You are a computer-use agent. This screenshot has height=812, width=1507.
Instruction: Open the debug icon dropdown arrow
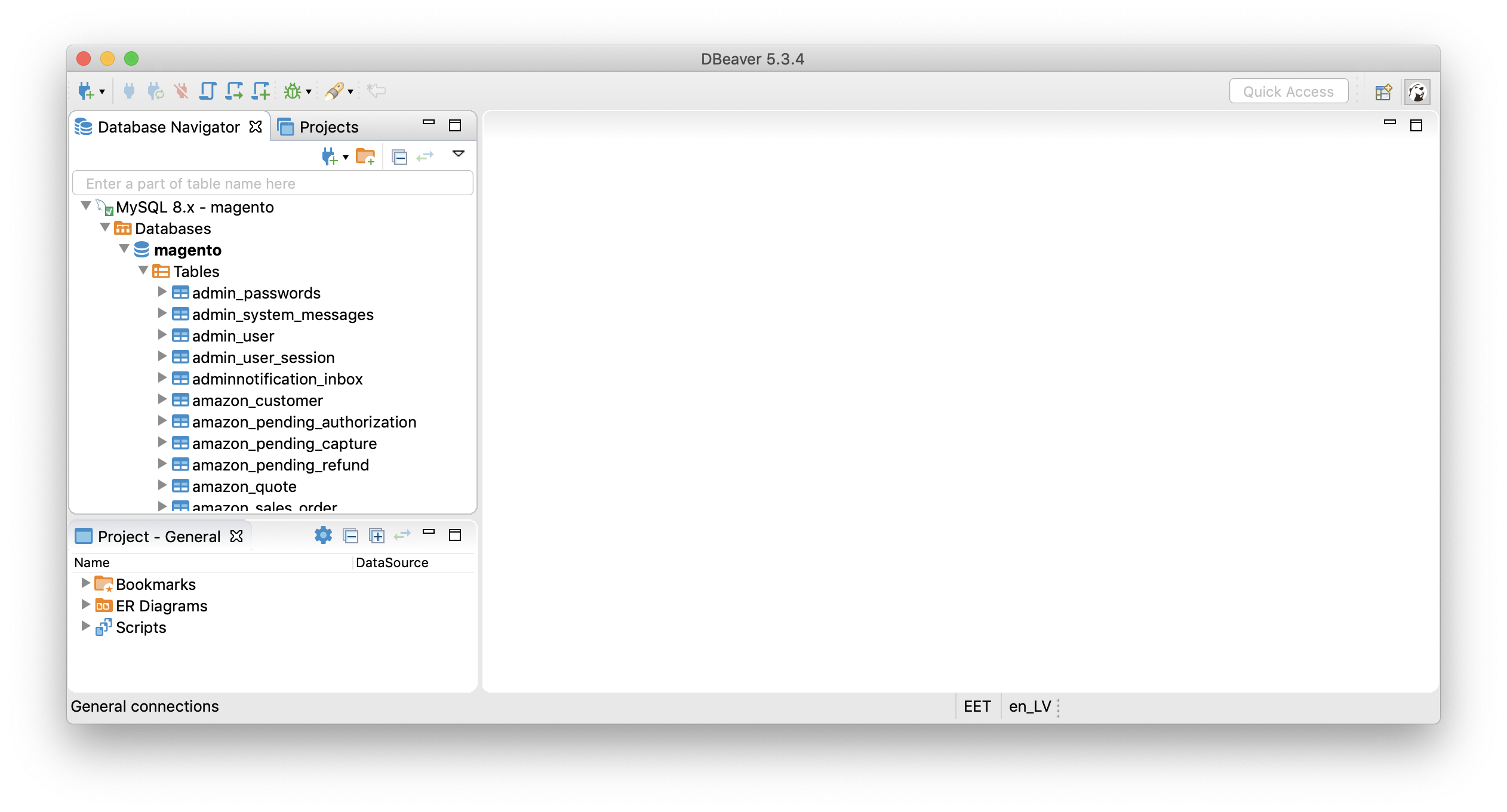tap(309, 91)
